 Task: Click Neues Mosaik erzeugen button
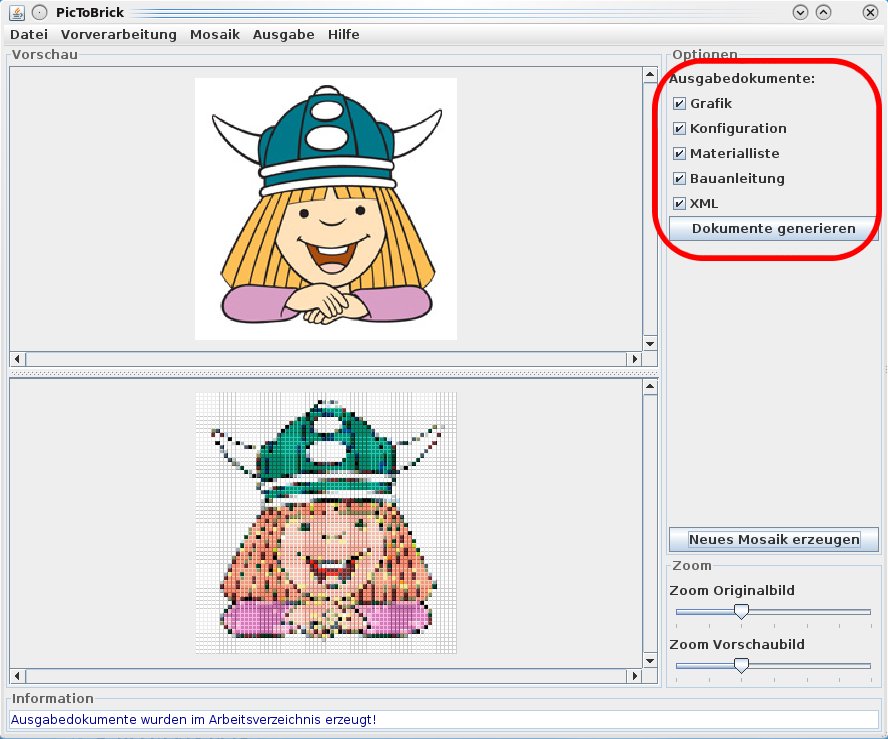click(774, 539)
